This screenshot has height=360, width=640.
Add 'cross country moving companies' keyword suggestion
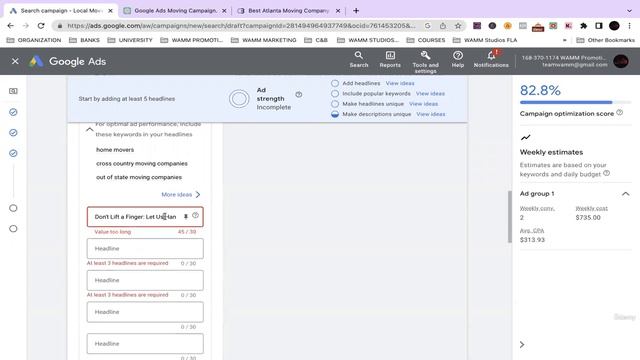[x=142, y=163]
